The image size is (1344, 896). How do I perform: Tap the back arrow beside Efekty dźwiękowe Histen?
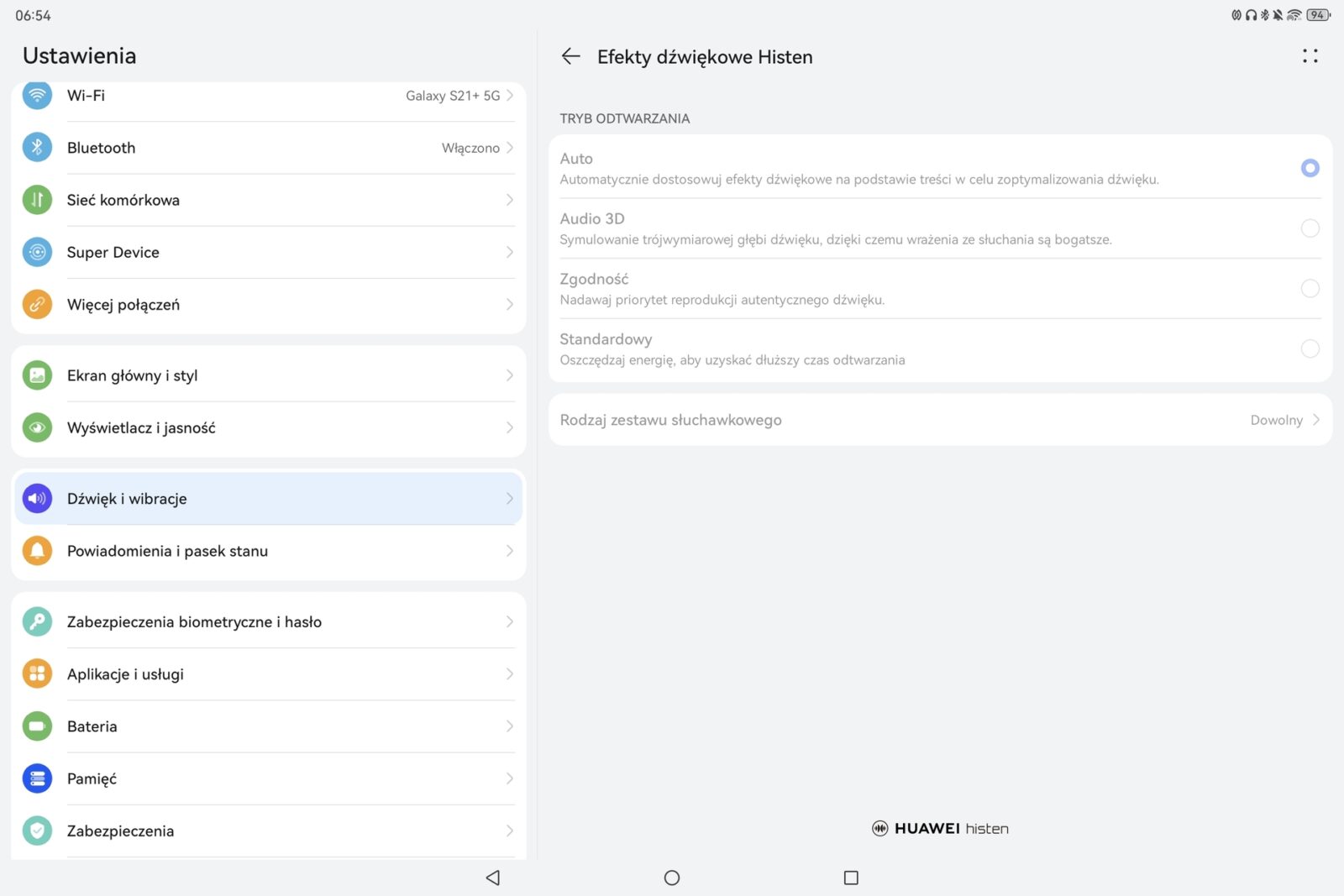tap(570, 56)
